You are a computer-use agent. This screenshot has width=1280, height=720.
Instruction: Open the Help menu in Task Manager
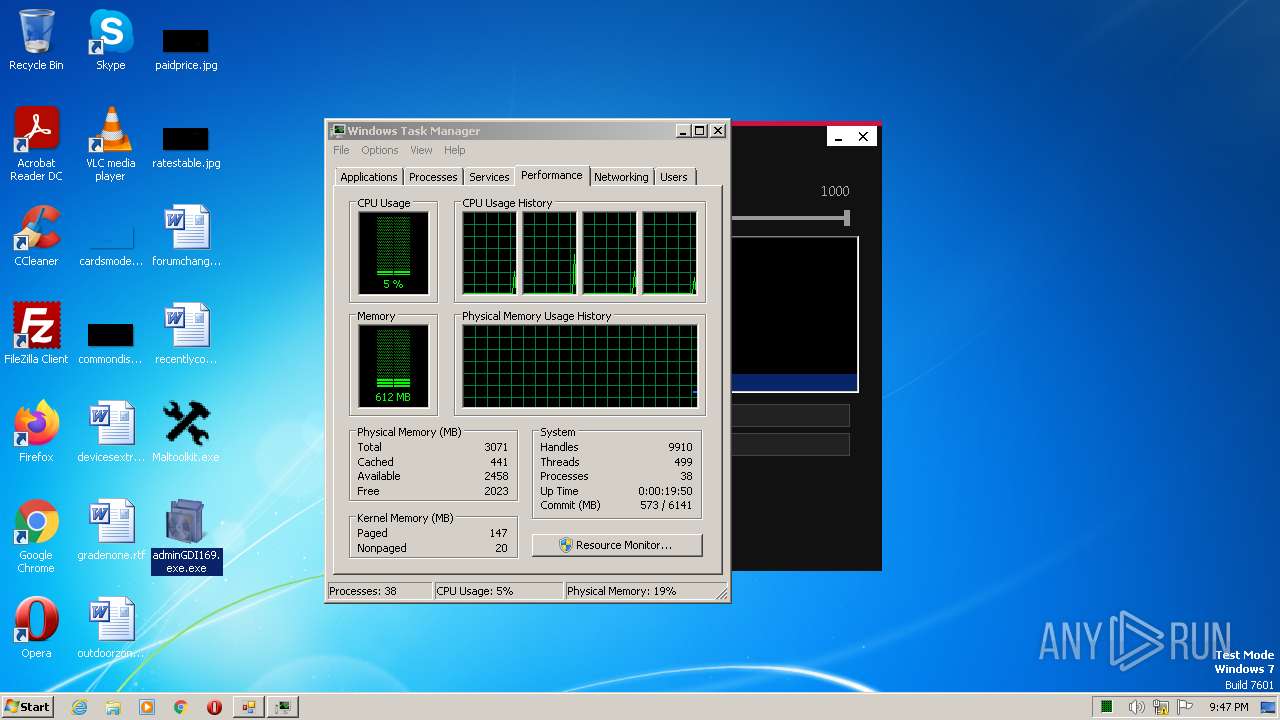455,150
